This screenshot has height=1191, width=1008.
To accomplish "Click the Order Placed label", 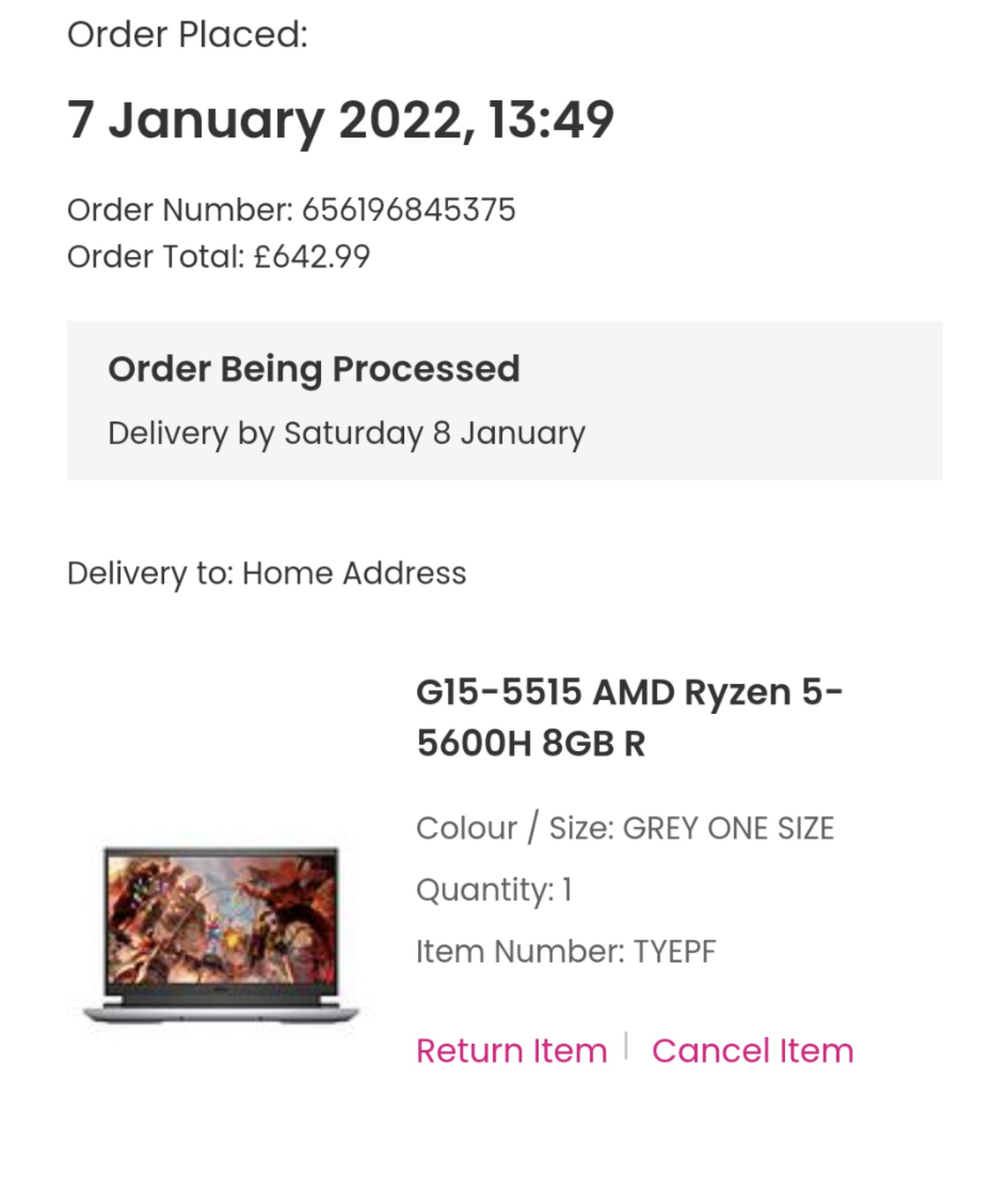I will click(187, 34).
